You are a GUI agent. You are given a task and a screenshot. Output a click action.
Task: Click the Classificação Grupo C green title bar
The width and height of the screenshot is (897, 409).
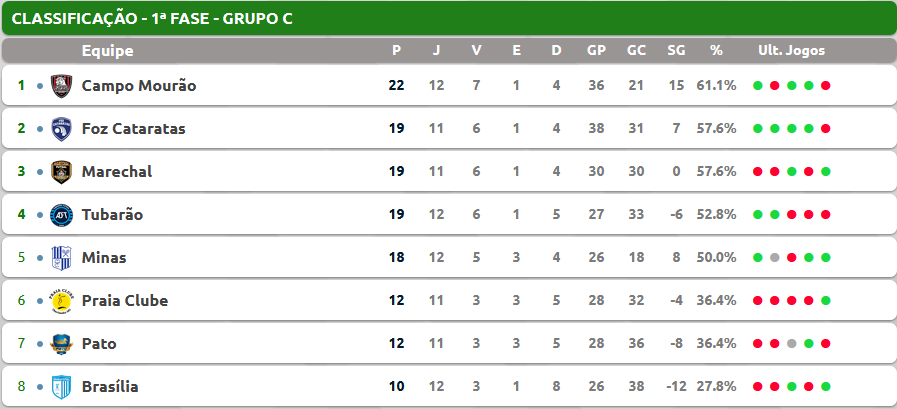(448, 18)
